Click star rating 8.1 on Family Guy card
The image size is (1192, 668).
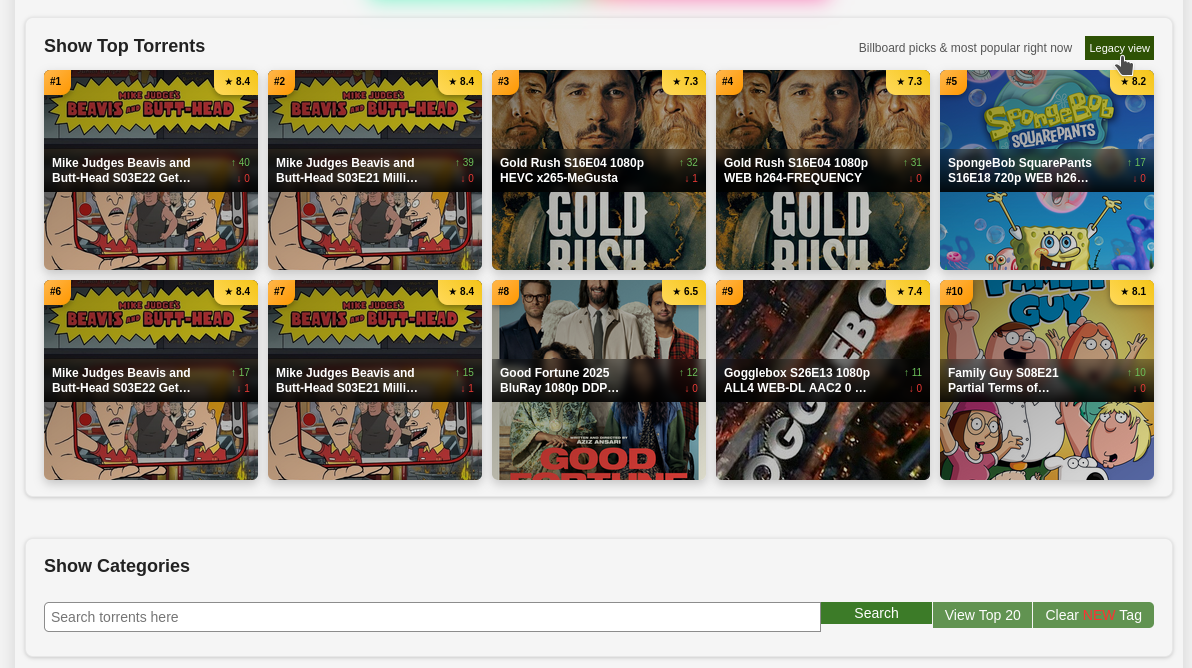[x=1133, y=291]
